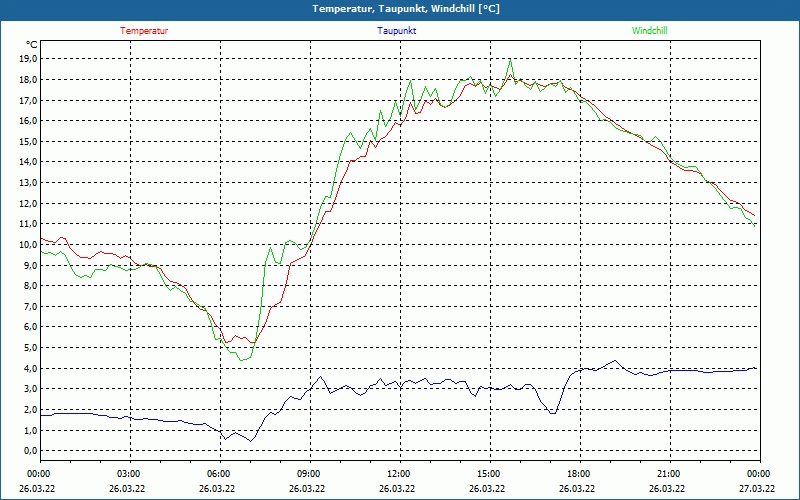Screen dimensions: 800x500
Task: Select the 8,0 y-axis value
Action: point(30,286)
